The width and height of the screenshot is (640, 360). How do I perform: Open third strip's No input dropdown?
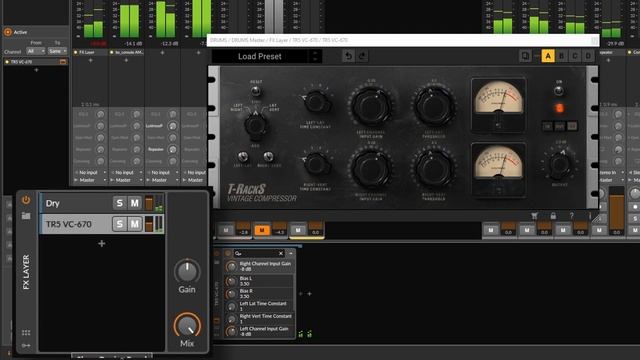pos(162,173)
